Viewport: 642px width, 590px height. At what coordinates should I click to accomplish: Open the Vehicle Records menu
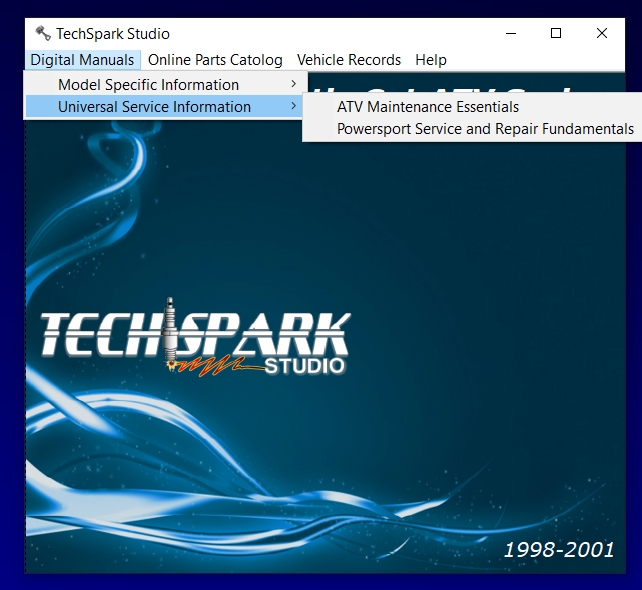coord(349,60)
